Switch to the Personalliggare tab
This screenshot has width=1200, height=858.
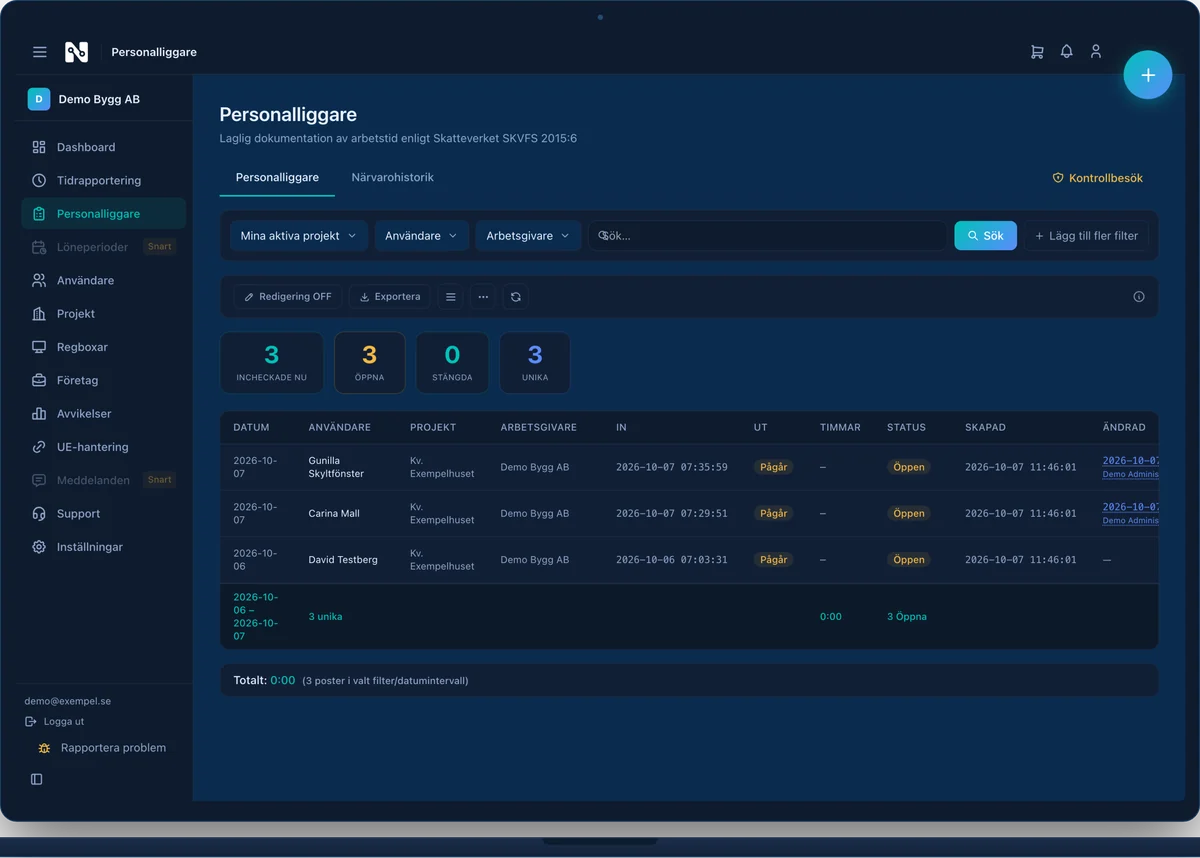tap(277, 178)
